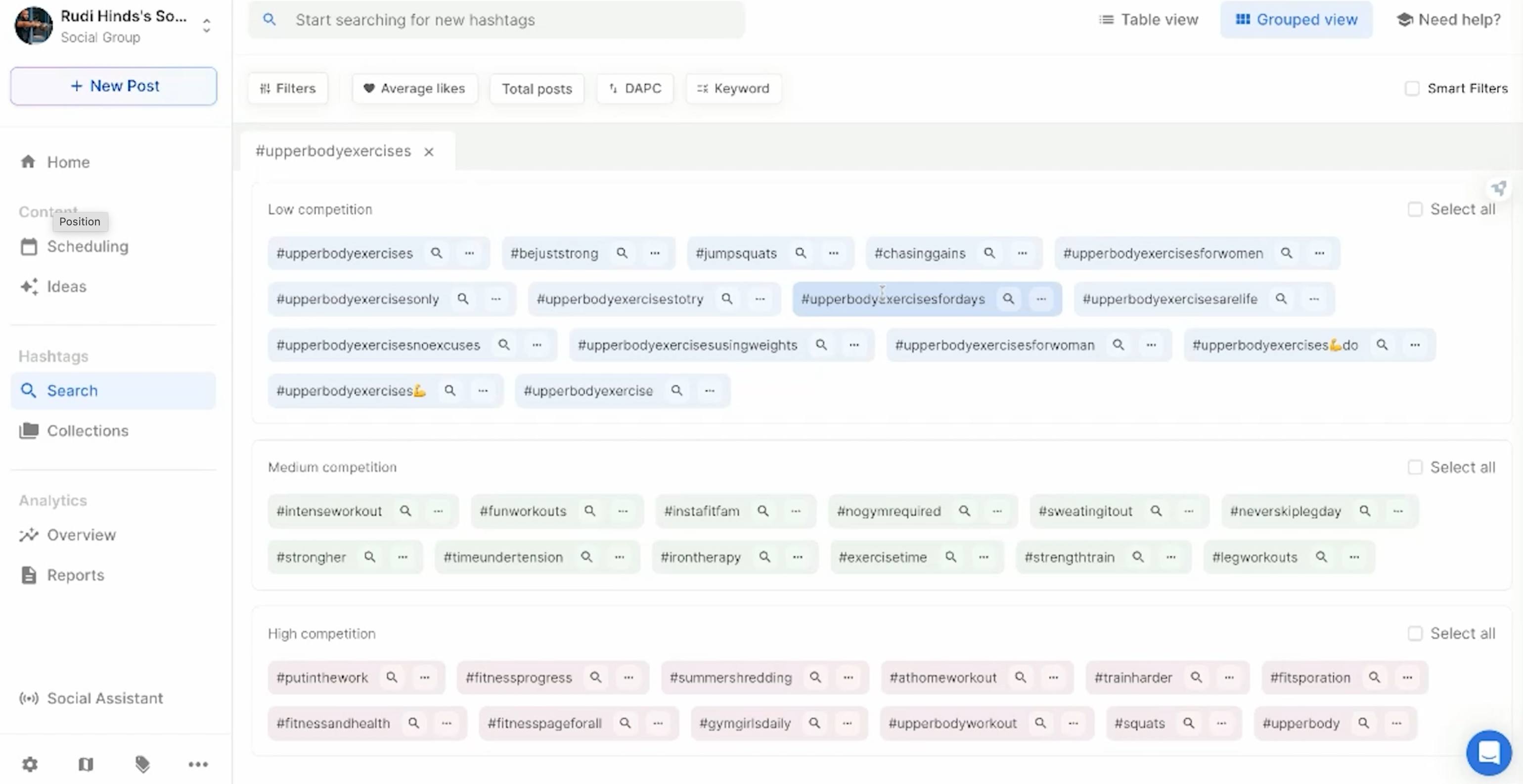Viewport: 1523px width, 784px height.
Task: Open the Filters options panel
Action: [288, 88]
